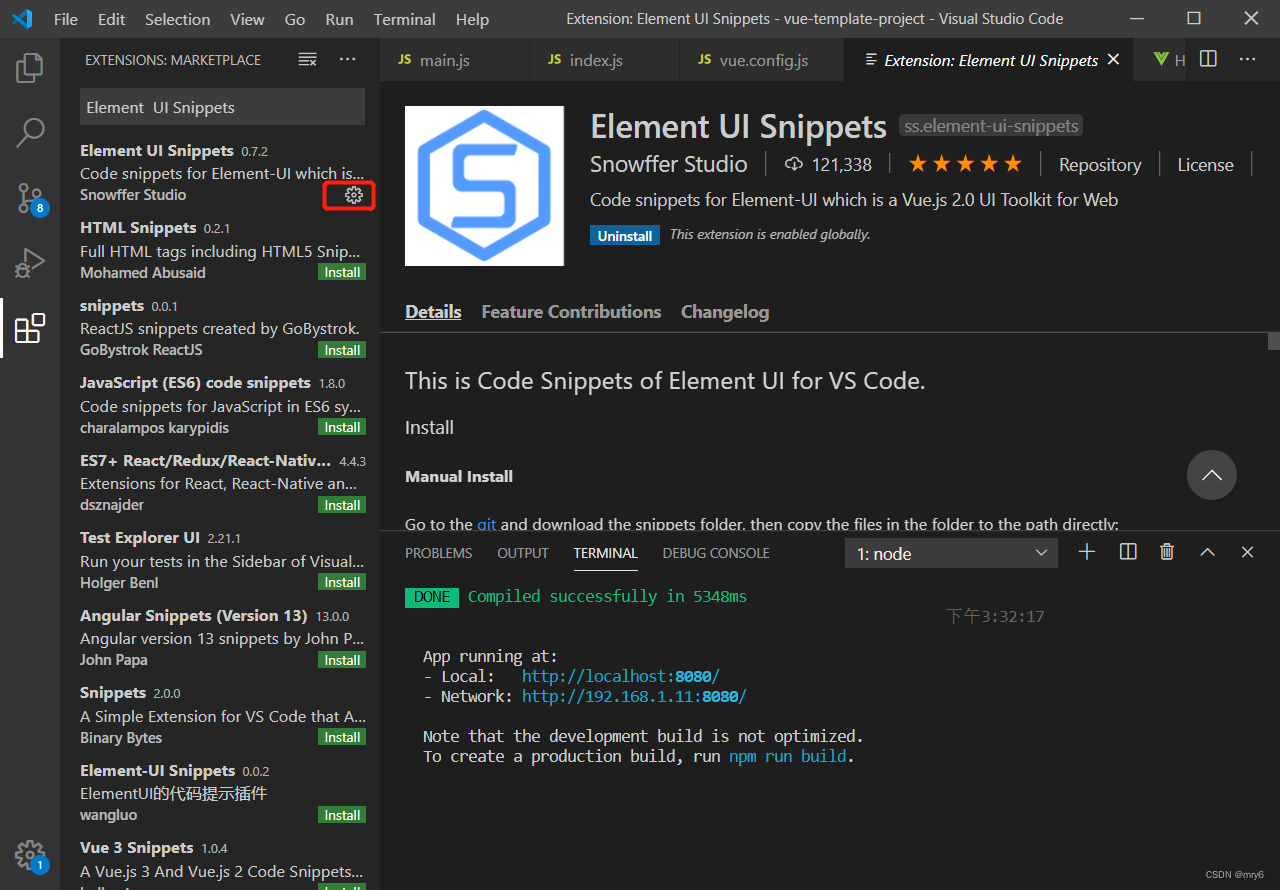Click the five-star rating of the extension
This screenshot has width=1280, height=890.
point(964,164)
